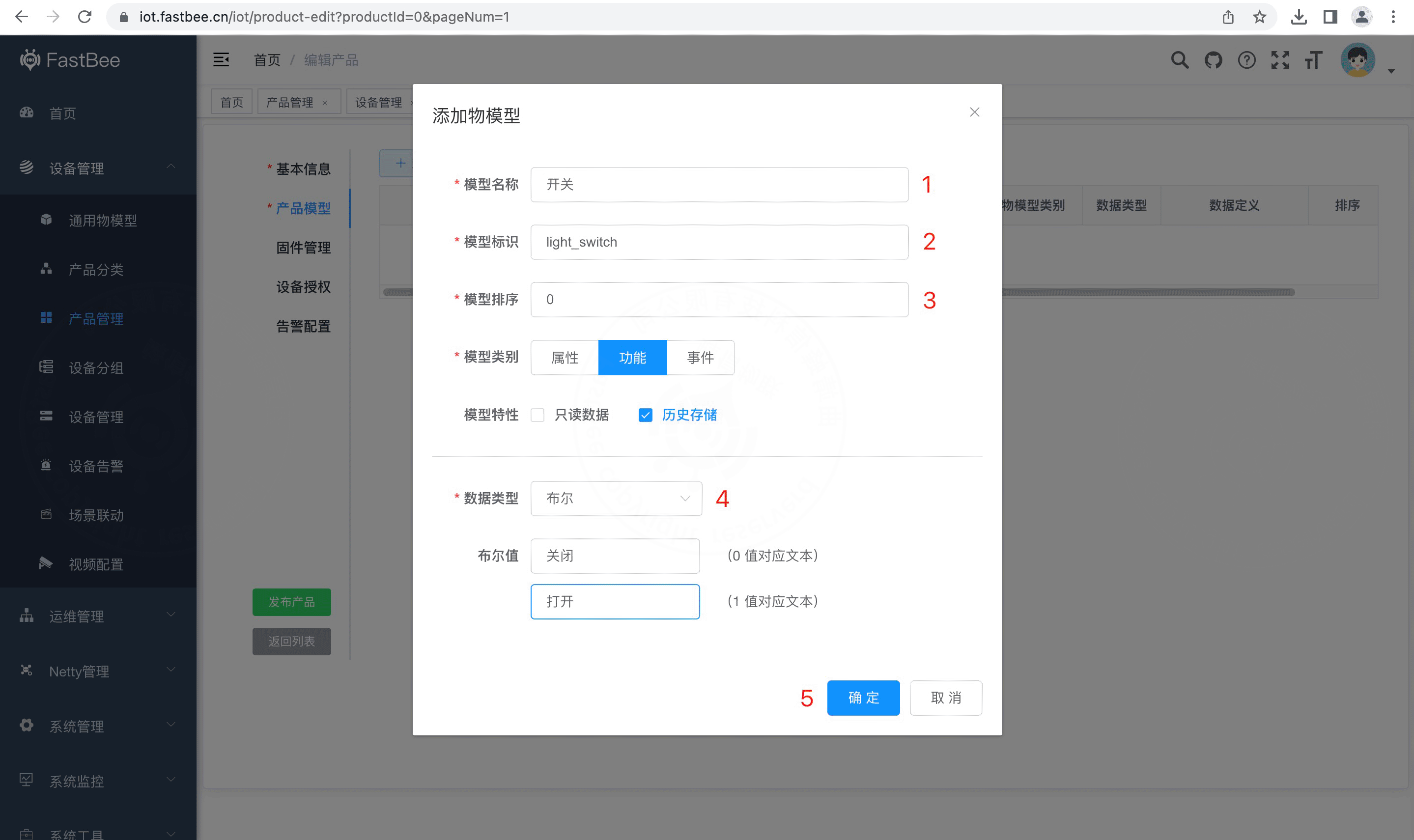This screenshot has width=1414, height=840.
Task: Focus the 模型名称 input field
Action: click(719, 184)
